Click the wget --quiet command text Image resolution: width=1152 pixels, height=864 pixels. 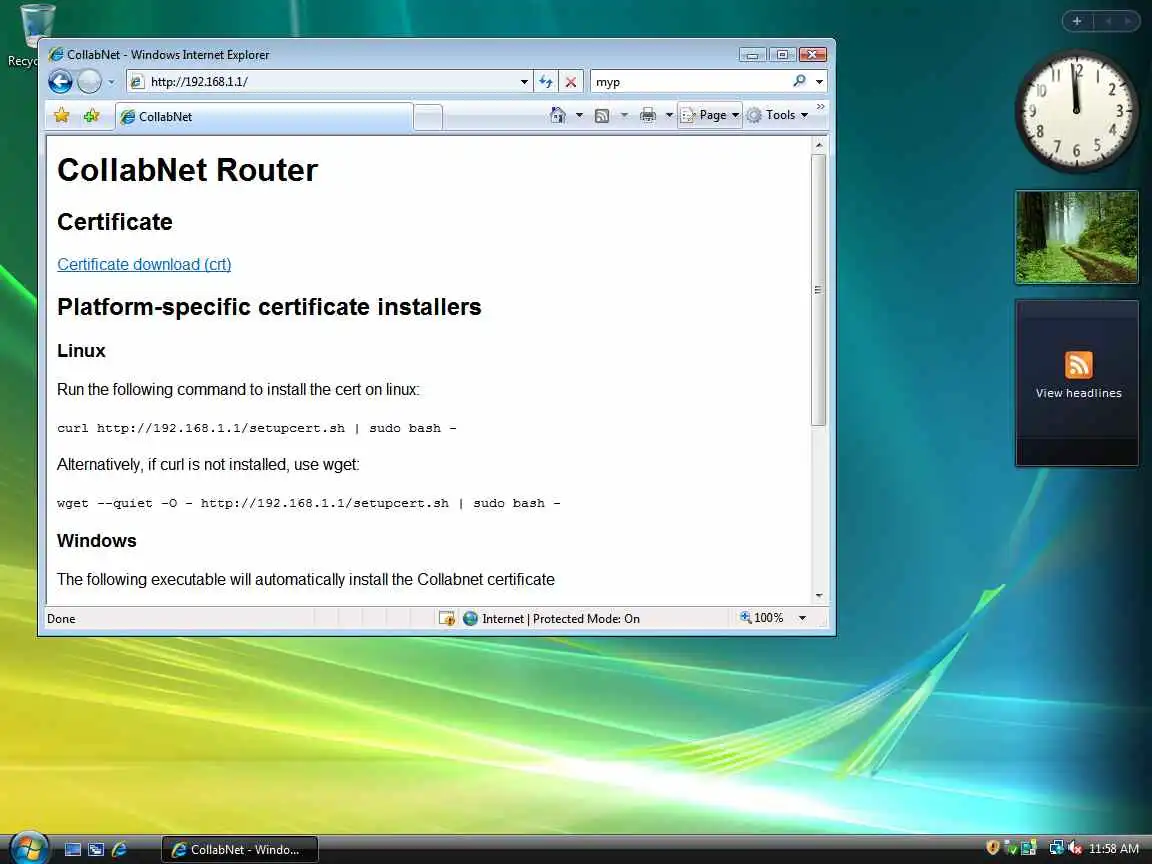point(309,503)
